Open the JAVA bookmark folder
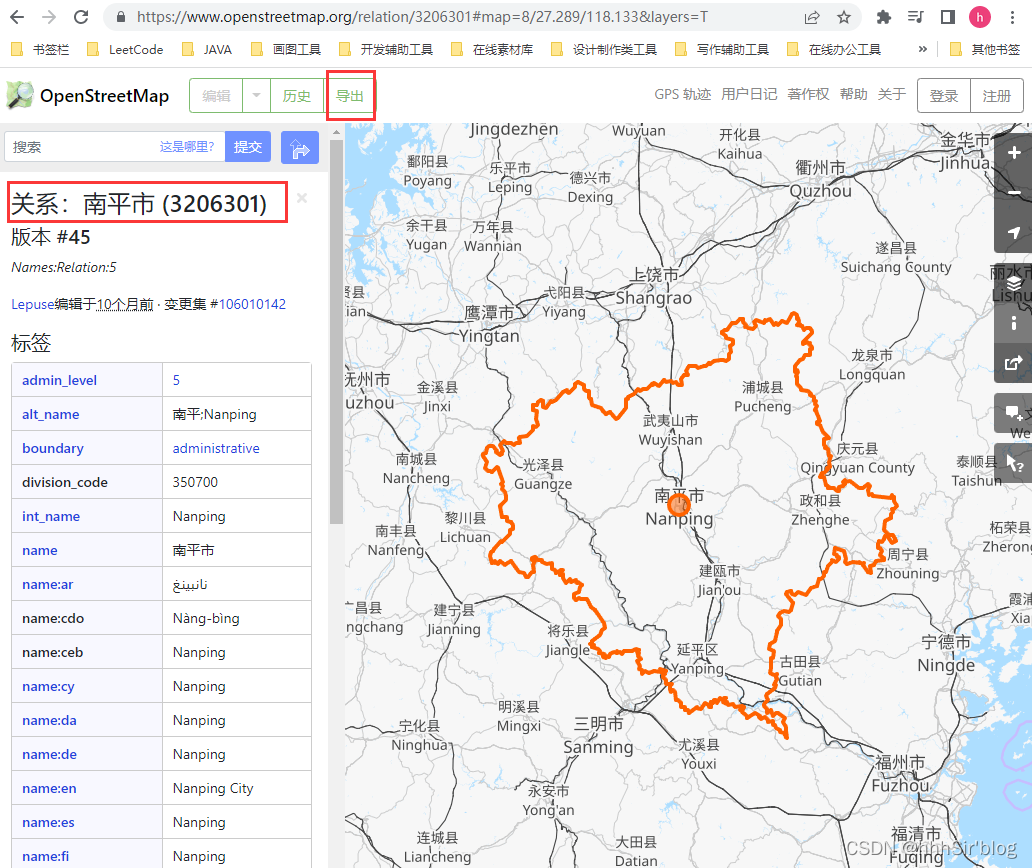Image resolution: width=1032 pixels, height=868 pixels. 207,49
